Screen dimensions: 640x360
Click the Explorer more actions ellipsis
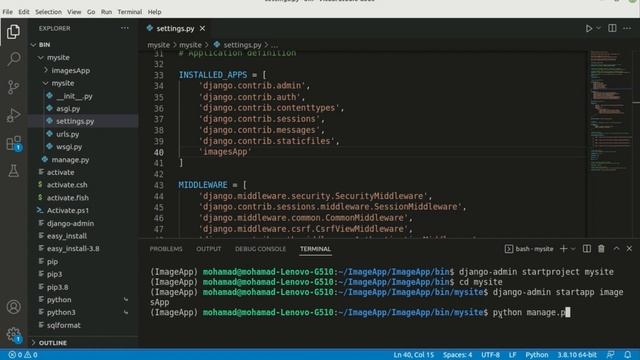(124, 28)
